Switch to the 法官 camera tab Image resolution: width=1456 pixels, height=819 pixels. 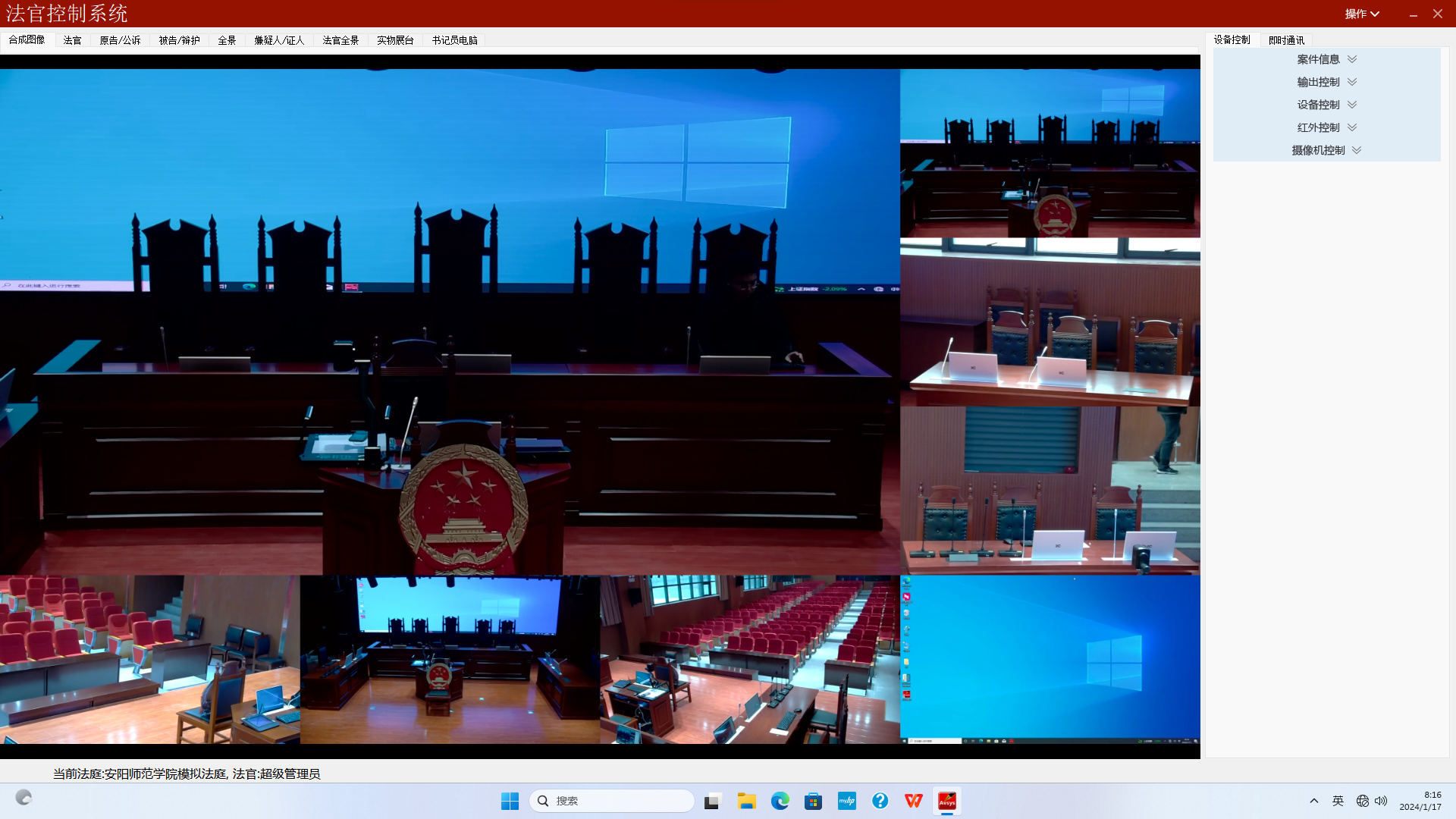click(72, 40)
